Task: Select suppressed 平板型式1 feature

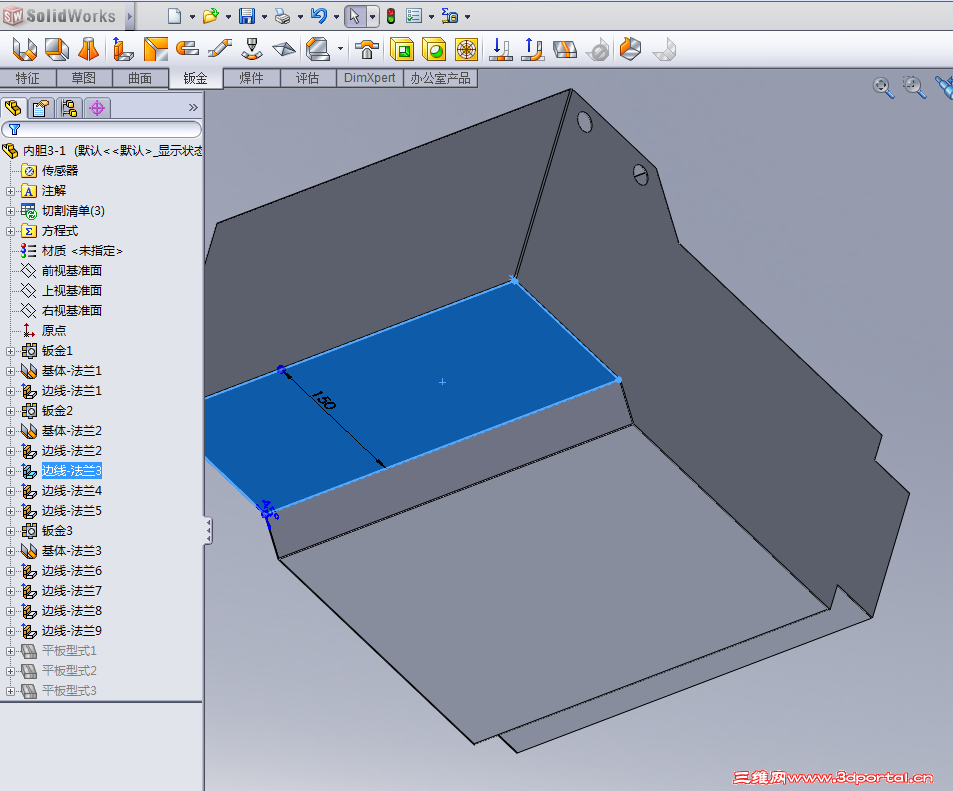Action: pos(69,651)
